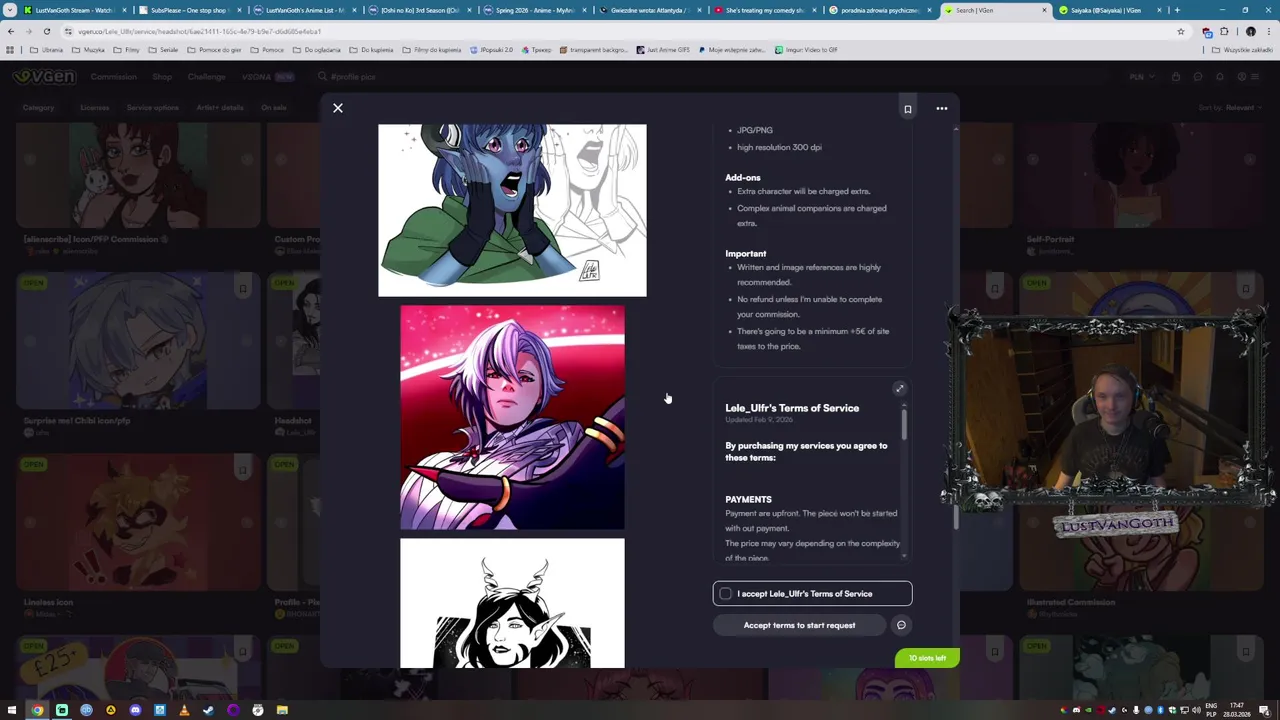Open File Explorer from the taskbar
Viewport: 1280px width, 720px height.
[282, 710]
